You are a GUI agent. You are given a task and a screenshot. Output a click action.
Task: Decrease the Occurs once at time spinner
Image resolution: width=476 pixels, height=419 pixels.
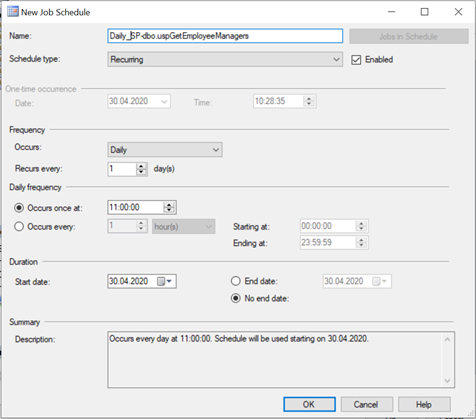click(x=169, y=210)
